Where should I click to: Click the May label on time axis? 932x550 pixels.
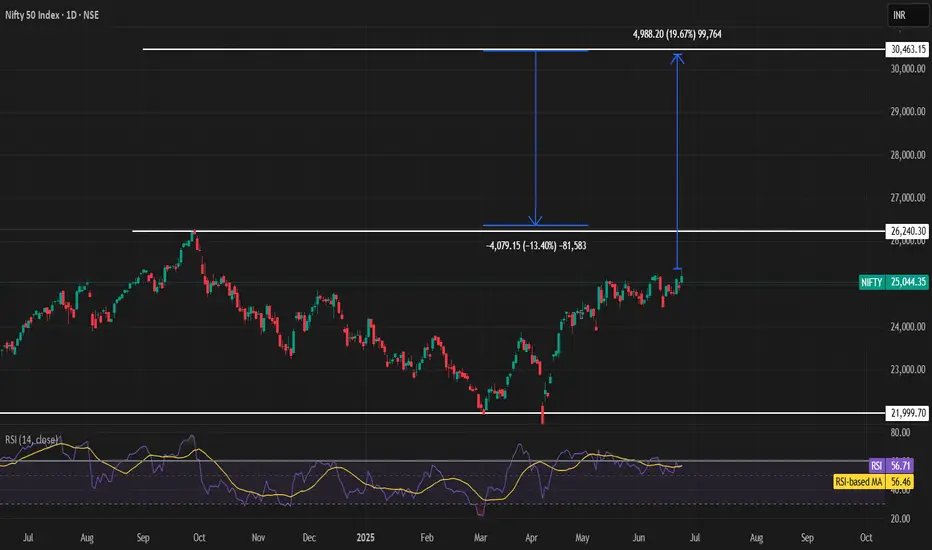pyautogui.click(x=582, y=538)
